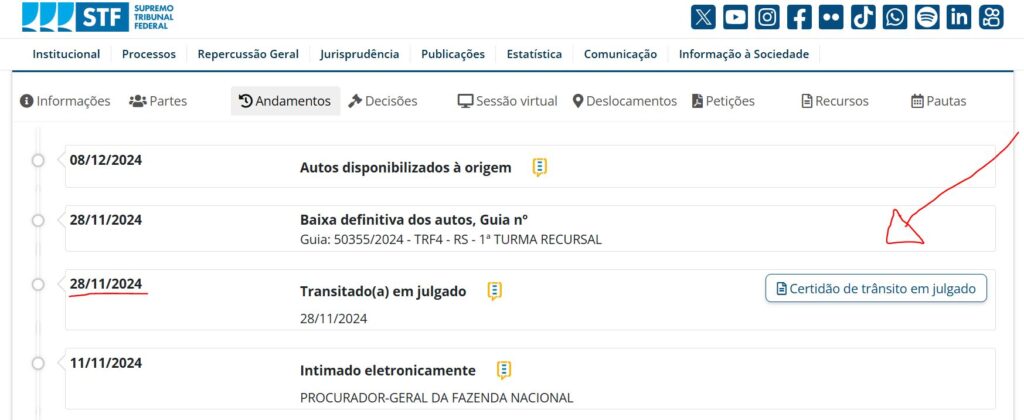Open the STF WhatsApp icon
Viewport: 1024px width, 420px height.
coord(895,17)
